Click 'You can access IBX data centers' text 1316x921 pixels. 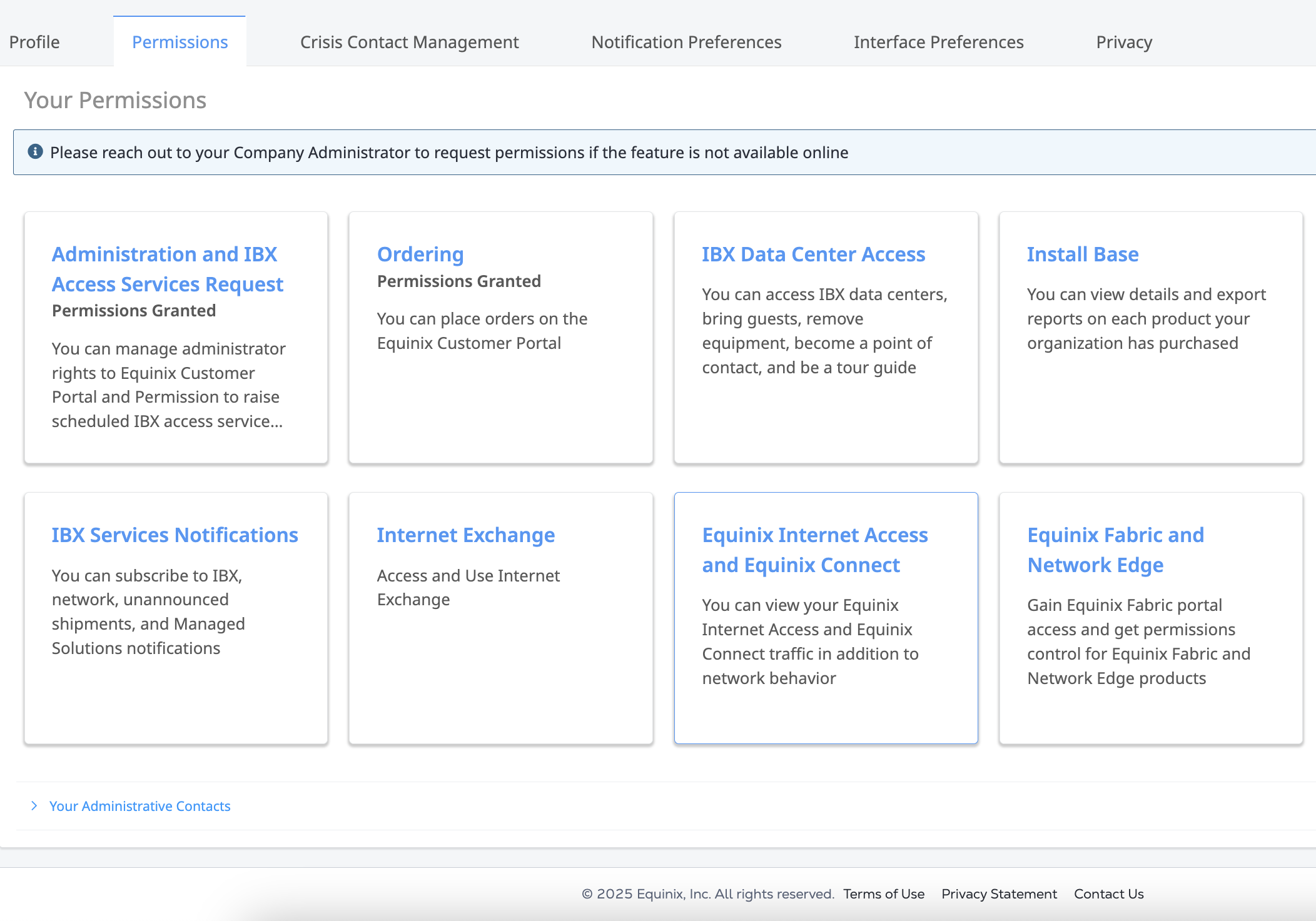click(x=824, y=331)
